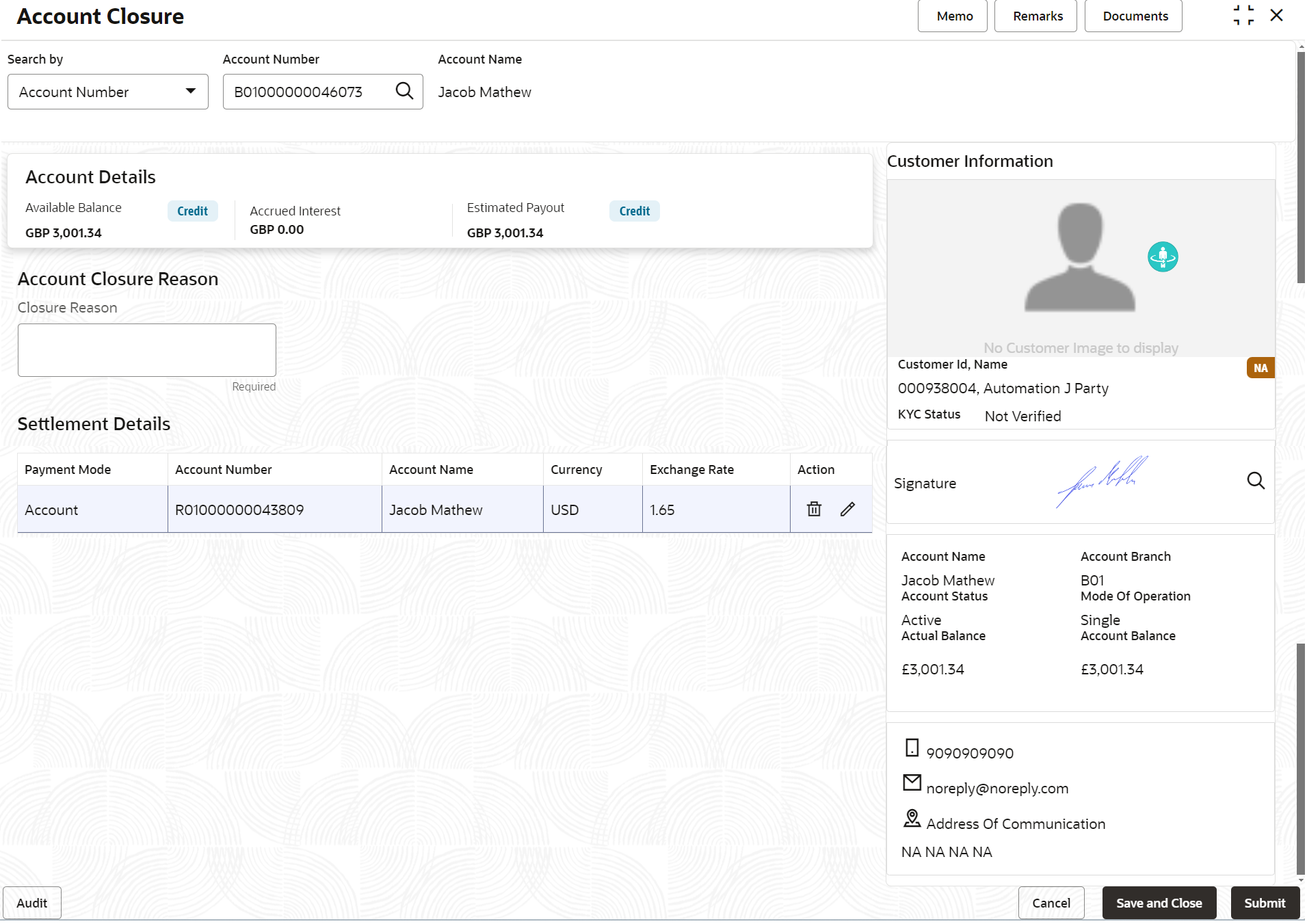Click the mobile phone icon

(912, 748)
